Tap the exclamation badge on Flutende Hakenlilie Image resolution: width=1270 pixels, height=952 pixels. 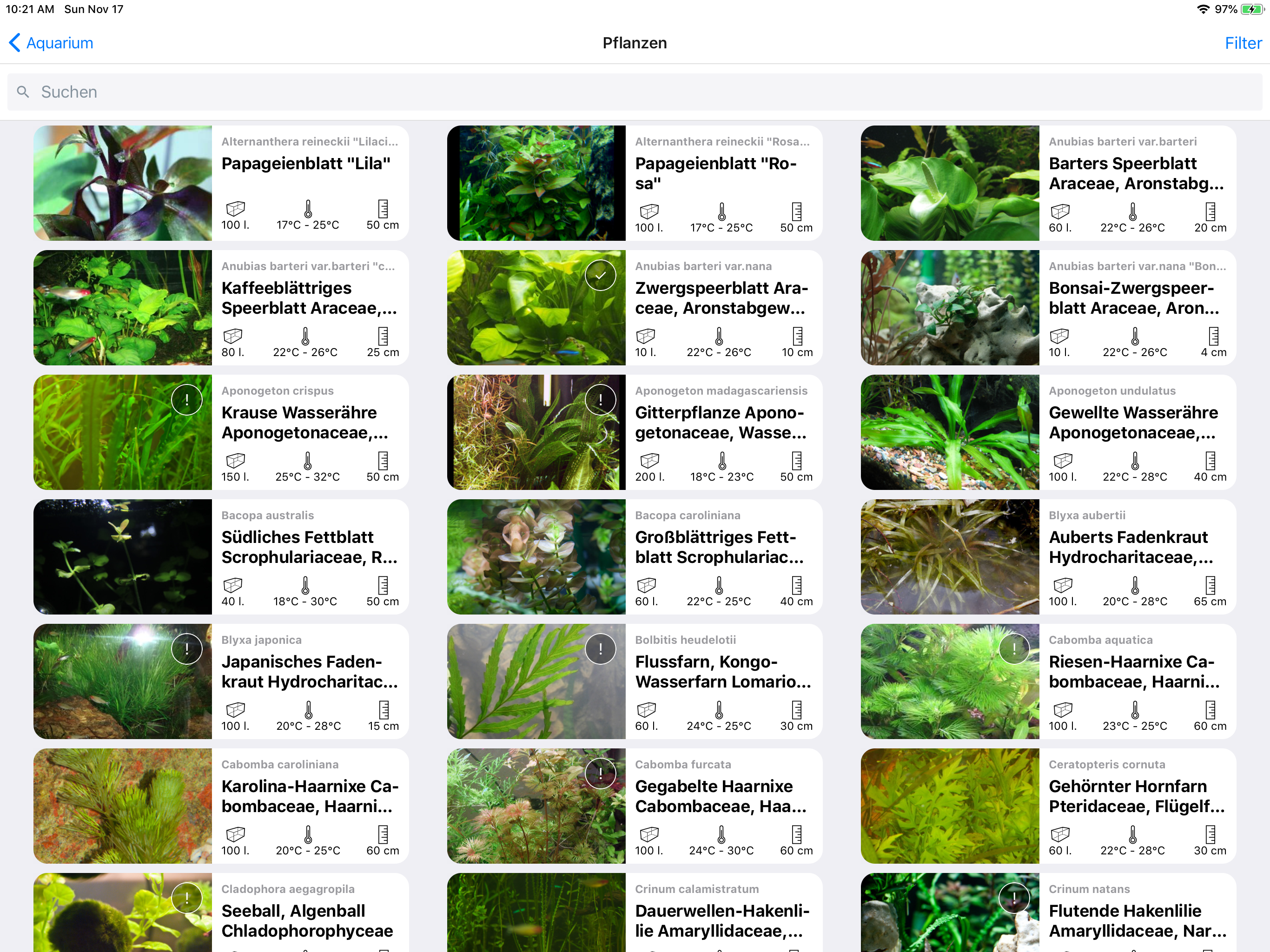tap(1014, 898)
